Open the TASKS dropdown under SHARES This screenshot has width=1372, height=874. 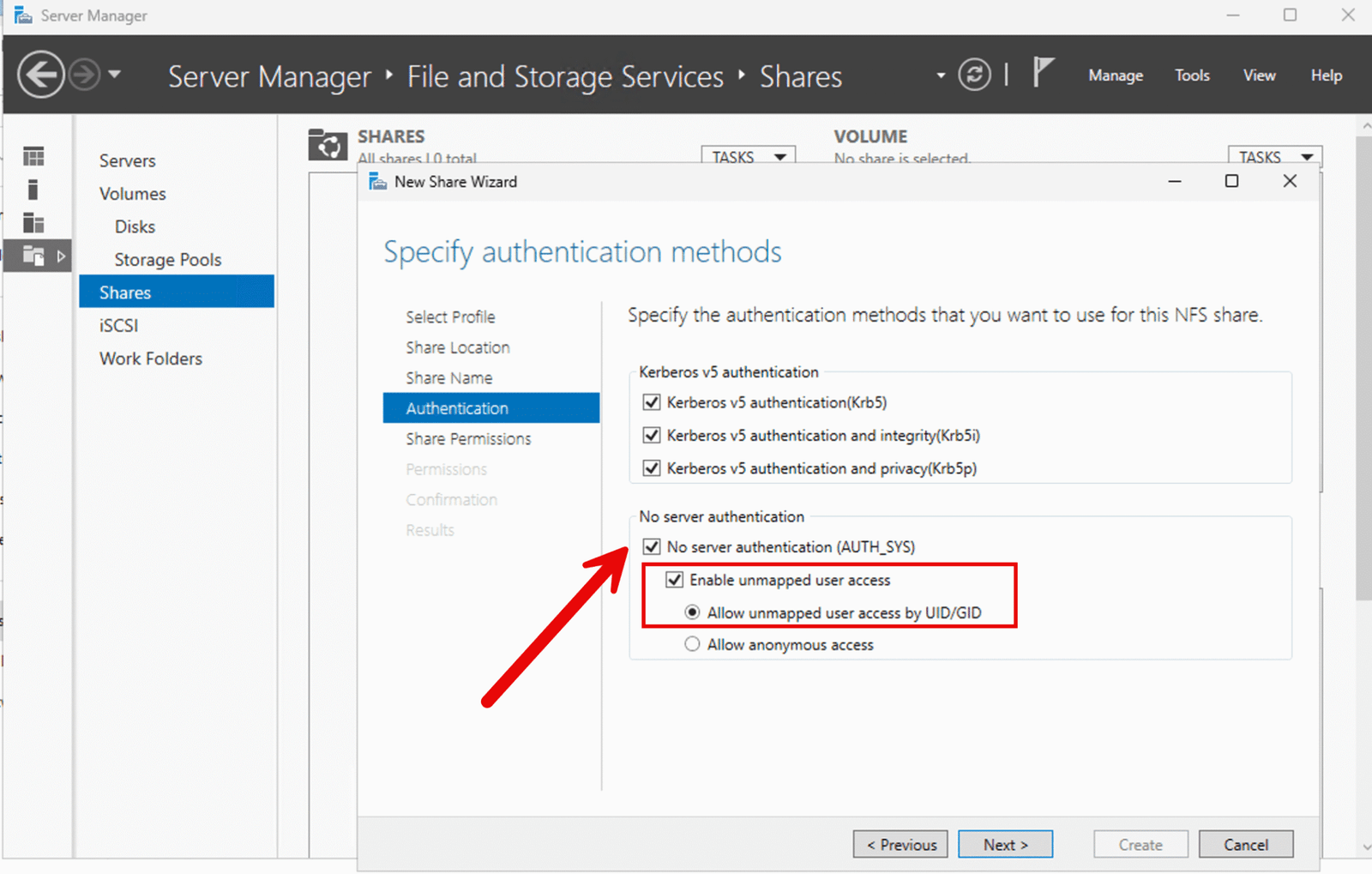[x=748, y=156]
